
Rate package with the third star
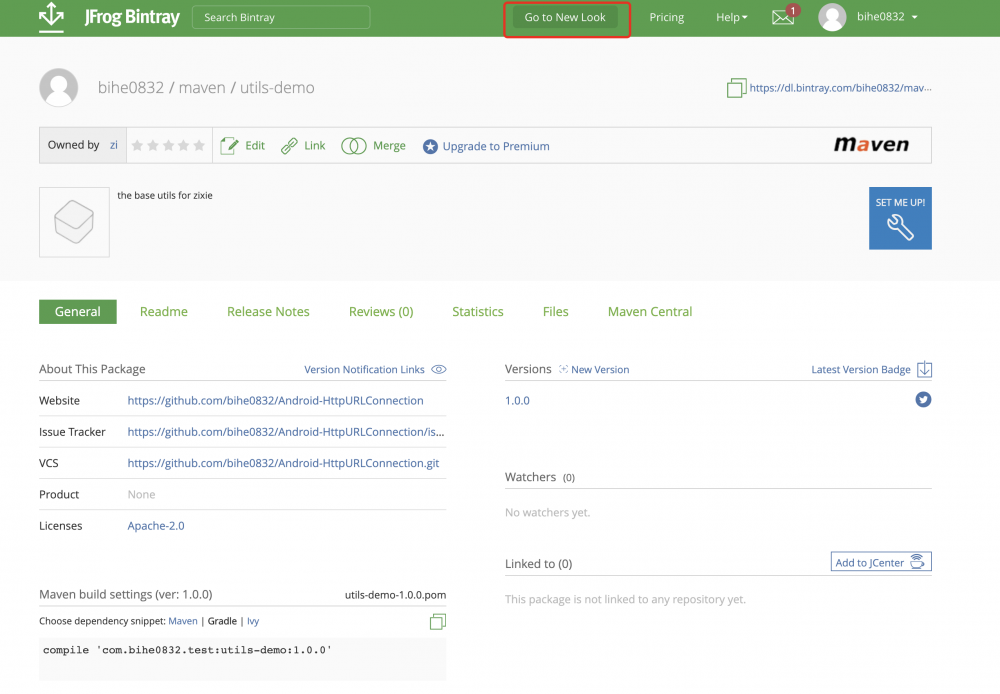pyautogui.click(x=168, y=145)
